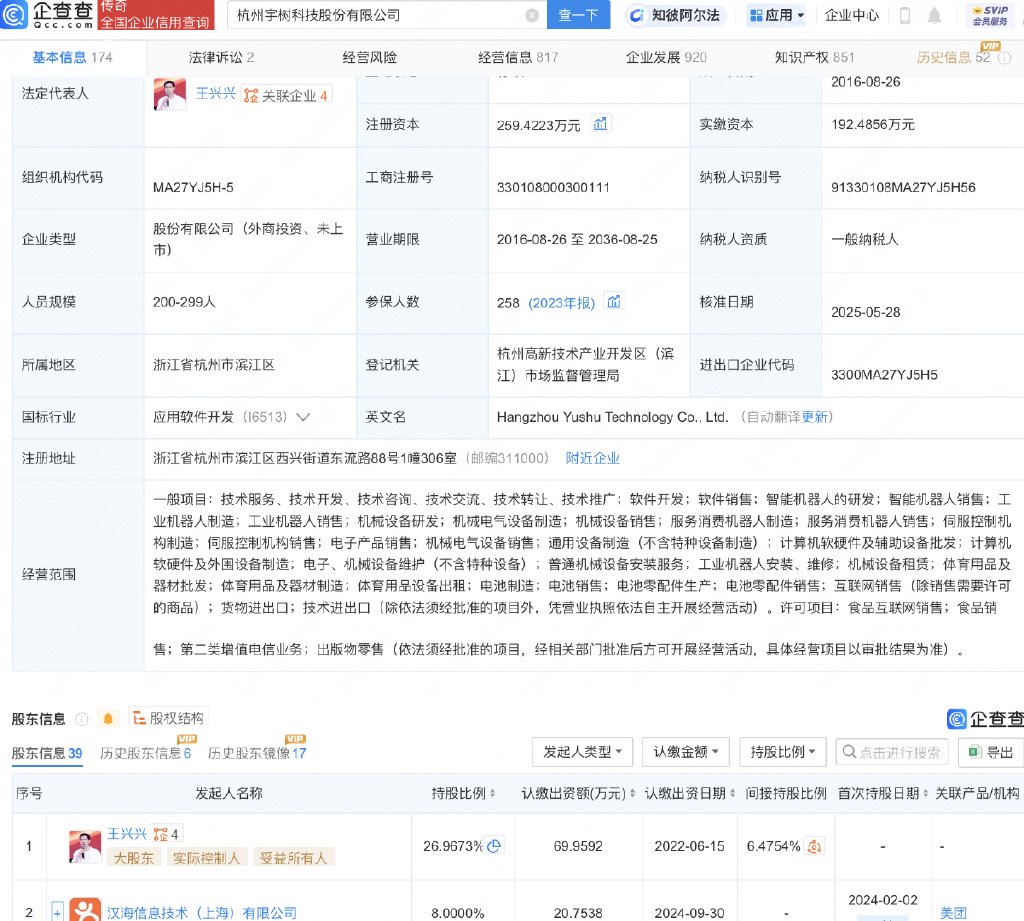Open 发起人类型 filter dropdown
Image resolution: width=1024 pixels, height=921 pixels.
tap(583, 752)
